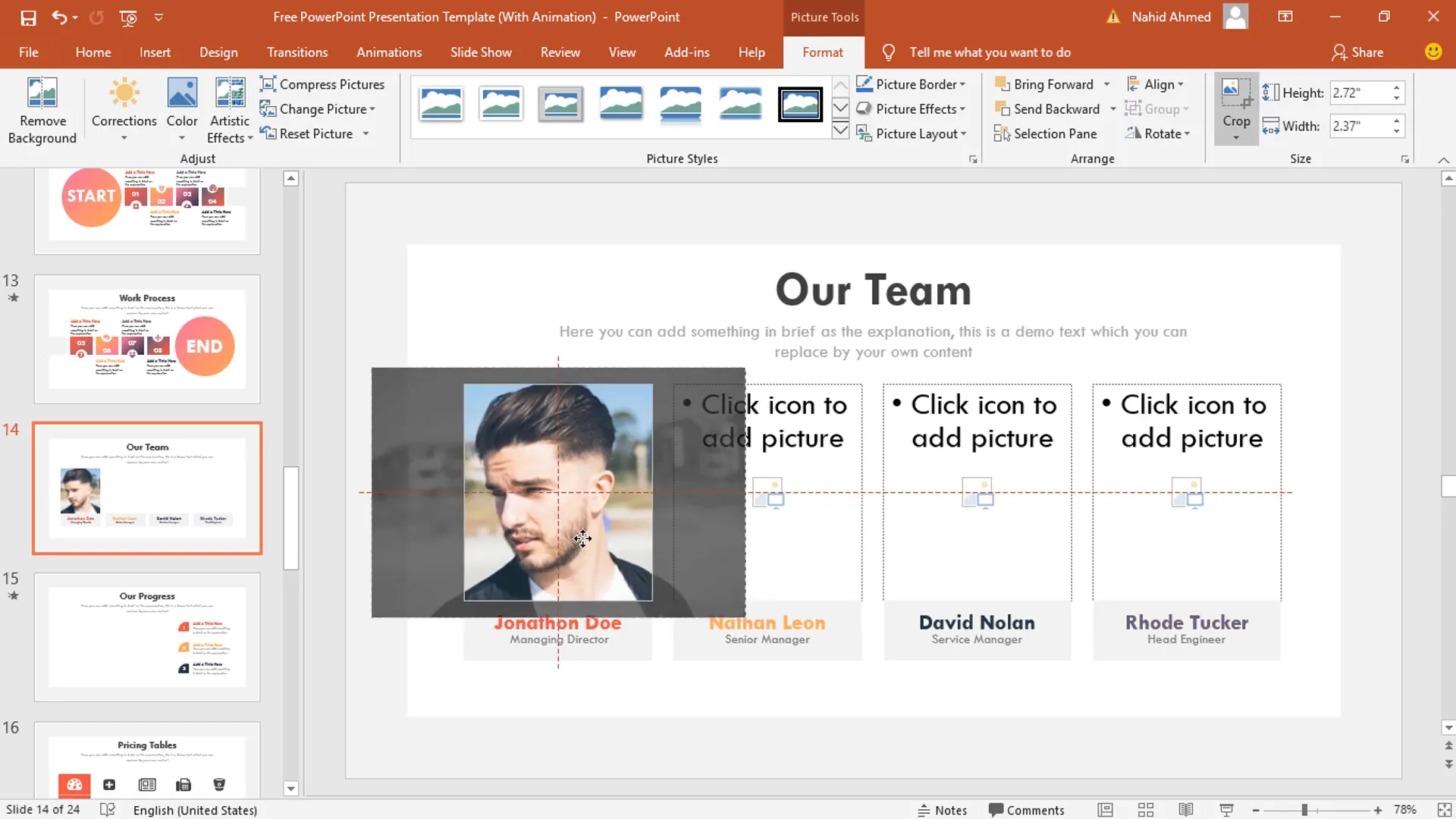Click picture placeholder icon above Rhode Tucker

tap(1187, 492)
